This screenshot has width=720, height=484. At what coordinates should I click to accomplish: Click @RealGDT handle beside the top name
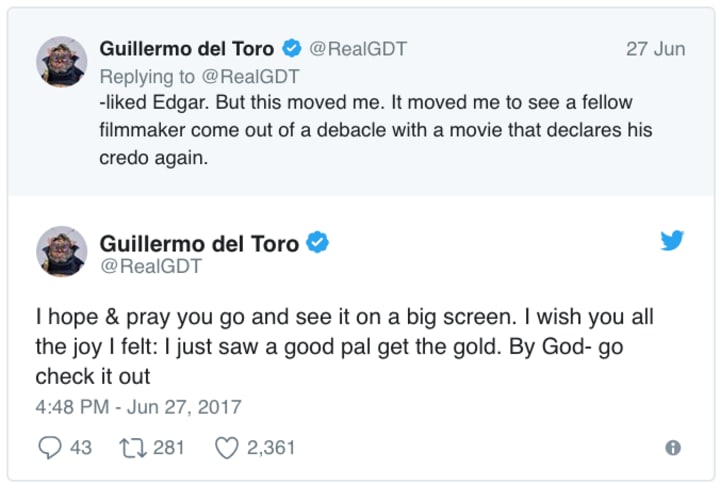357,49
